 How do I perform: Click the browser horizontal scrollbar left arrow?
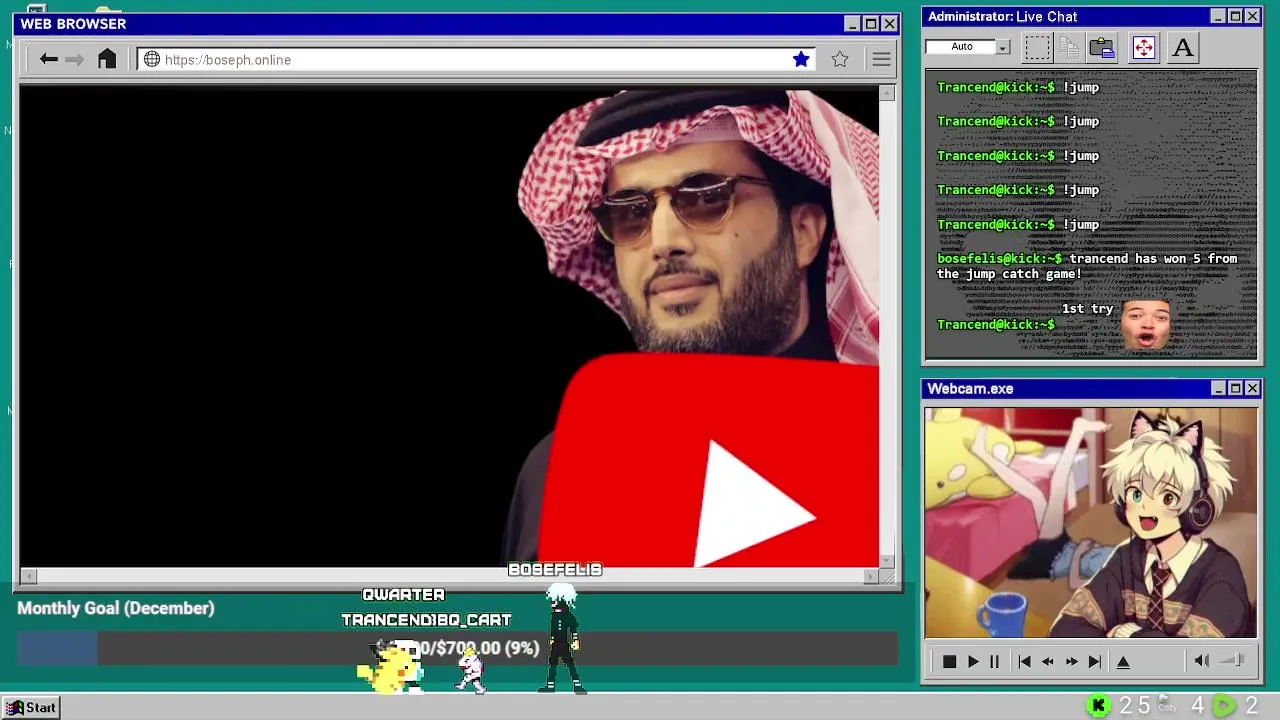[x=28, y=576]
